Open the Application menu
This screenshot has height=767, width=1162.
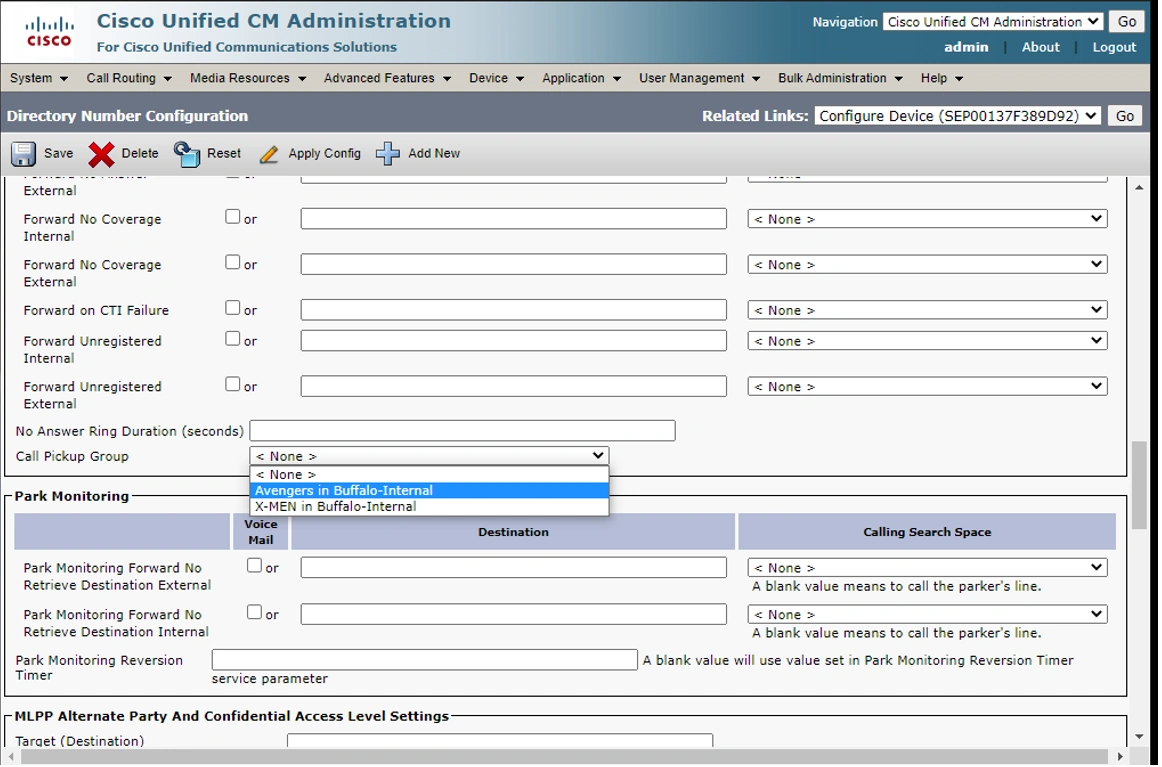click(x=581, y=78)
